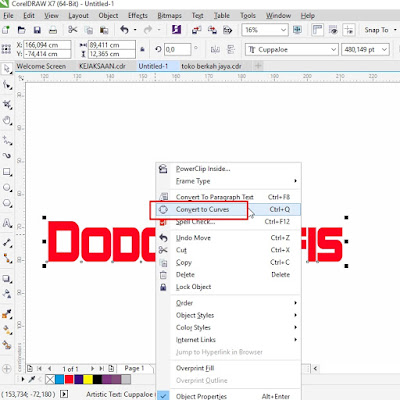Select the Crop tool
Screen dimensions: 400x400
point(7,104)
